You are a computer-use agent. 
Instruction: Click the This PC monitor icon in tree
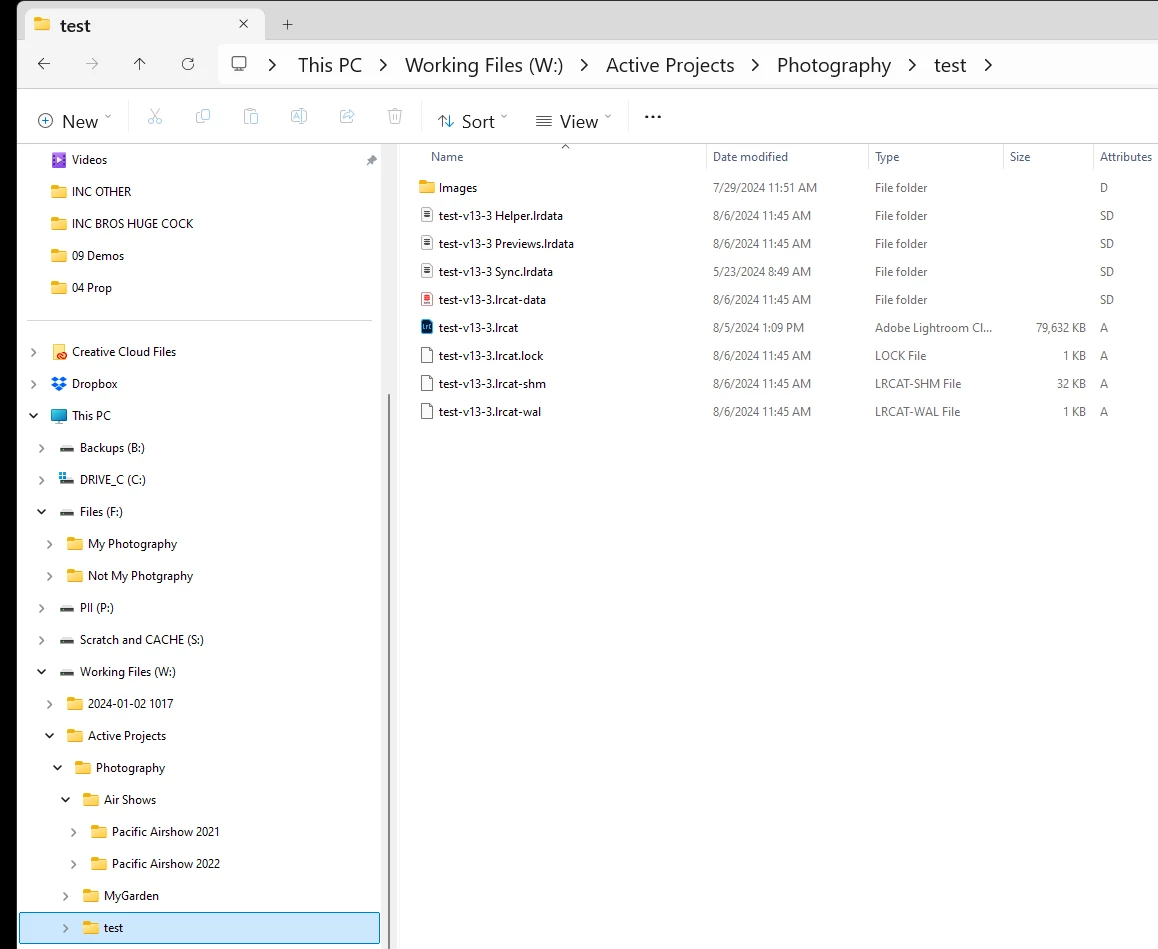59,415
